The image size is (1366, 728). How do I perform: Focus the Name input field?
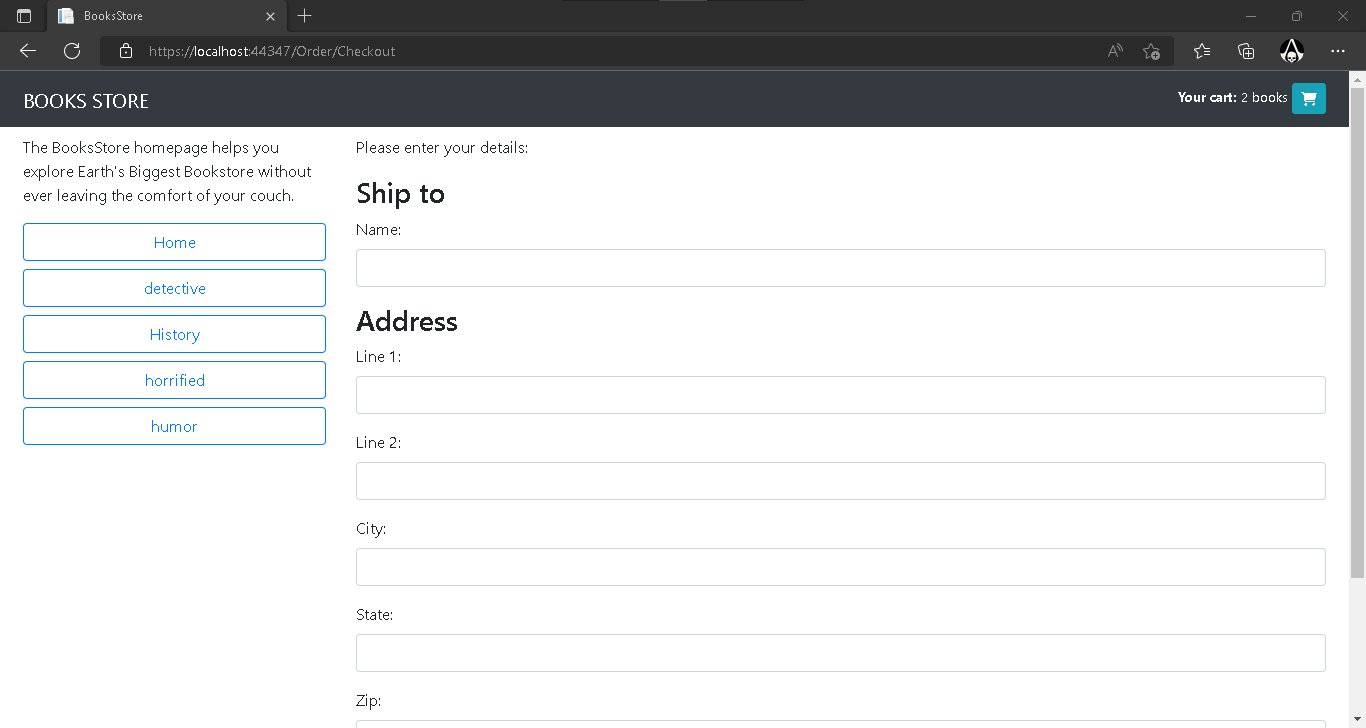click(x=841, y=268)
